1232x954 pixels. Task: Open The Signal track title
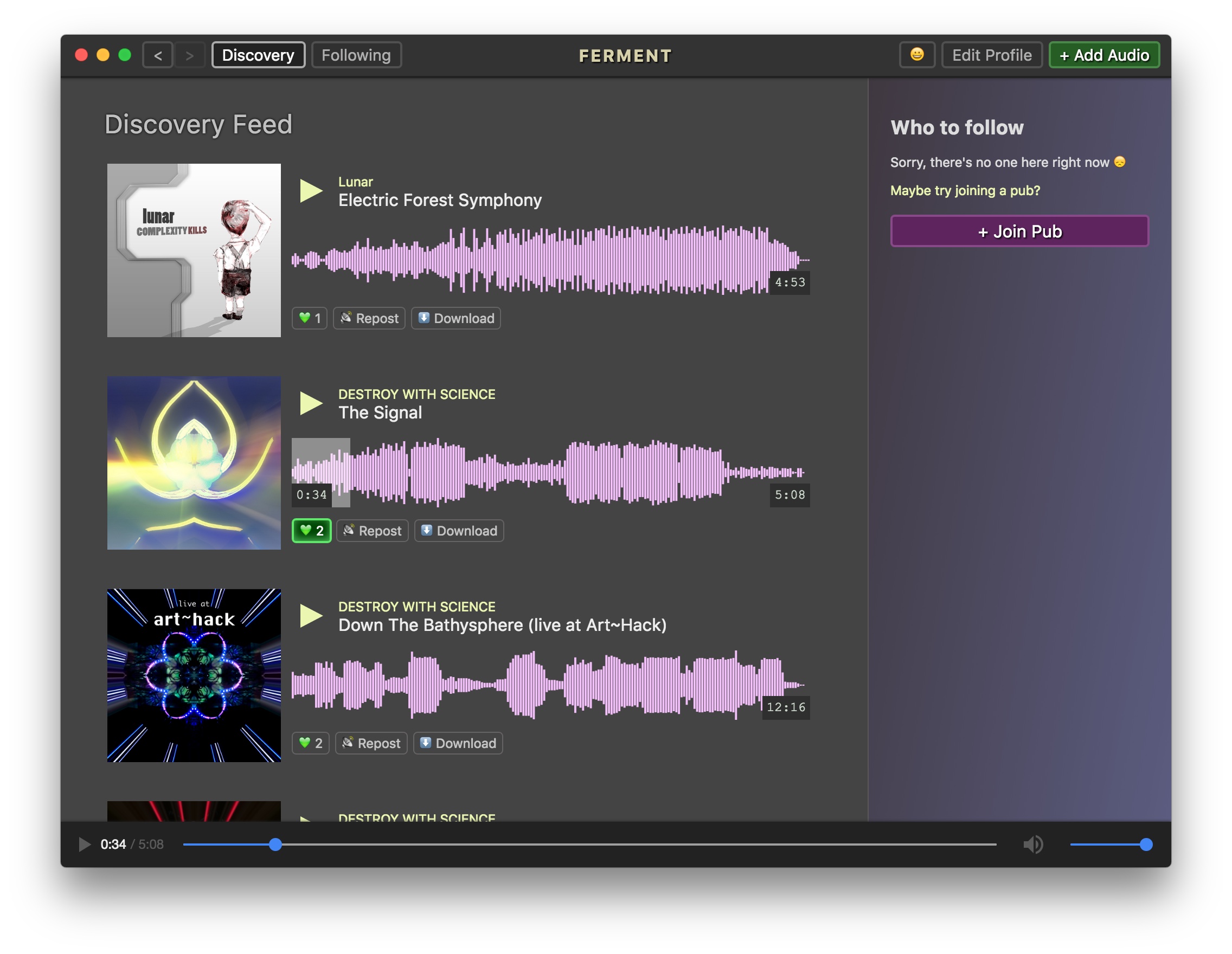380,412
